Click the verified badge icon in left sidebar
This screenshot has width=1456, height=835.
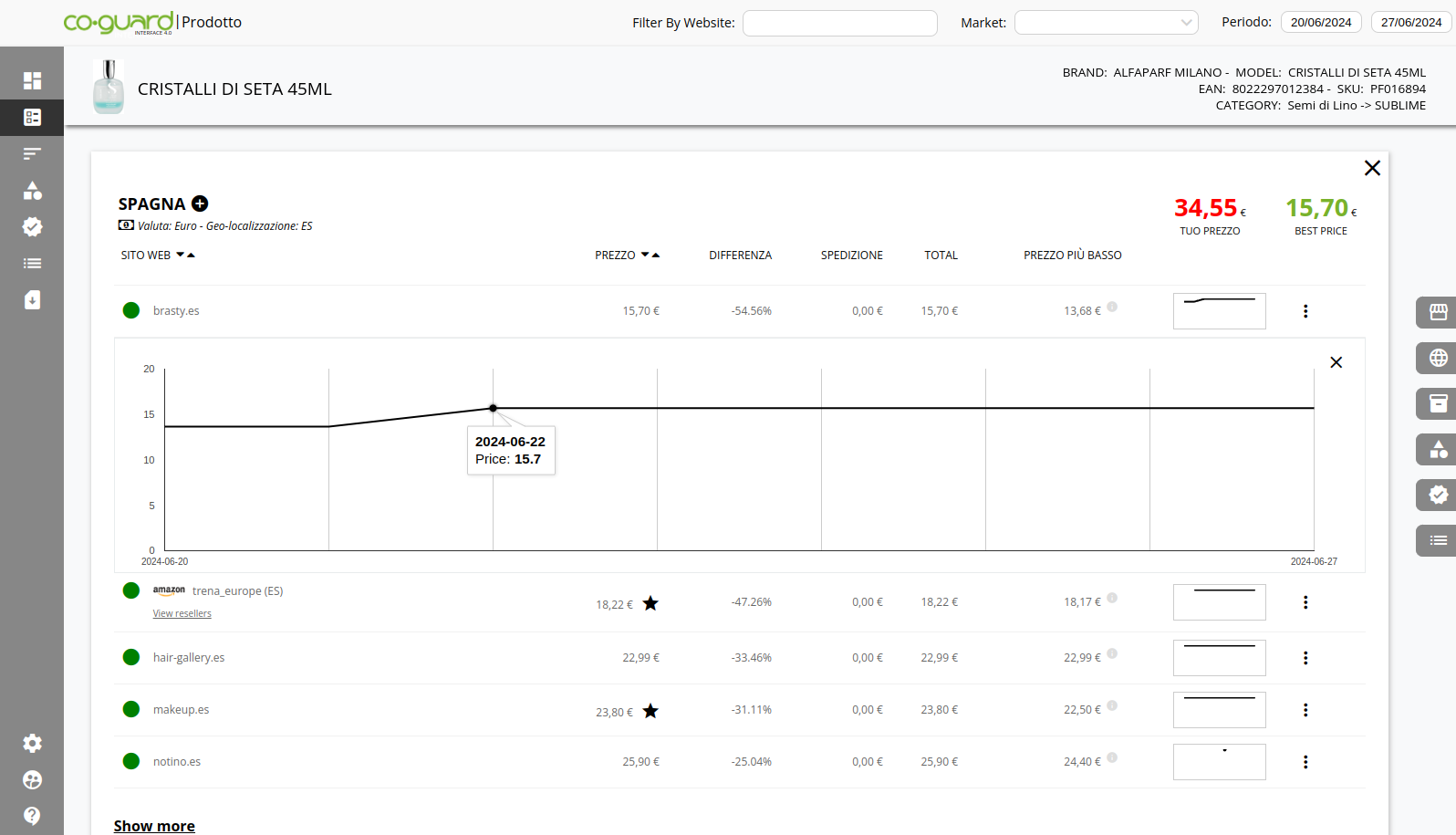[x=32, y=227]
